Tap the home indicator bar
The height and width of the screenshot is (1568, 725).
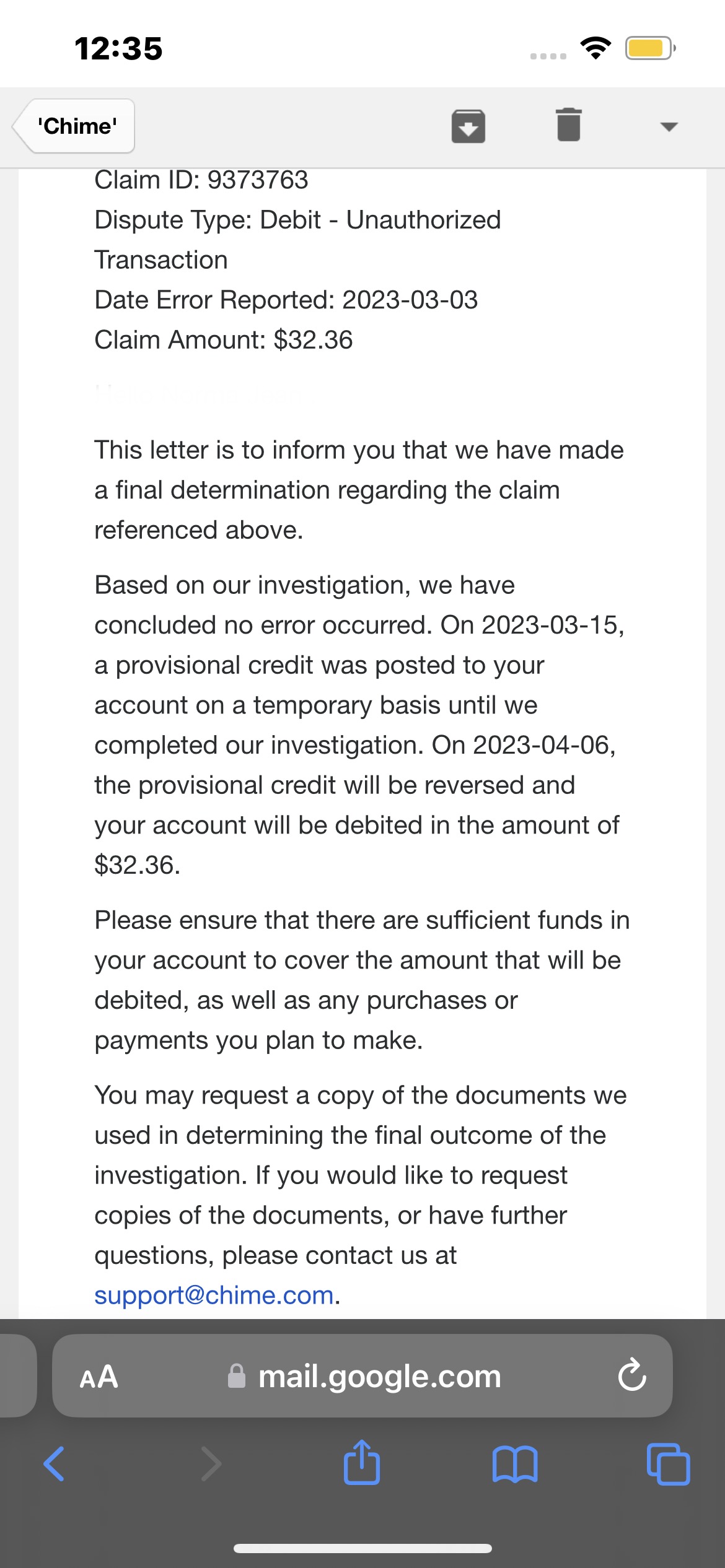362,1548
